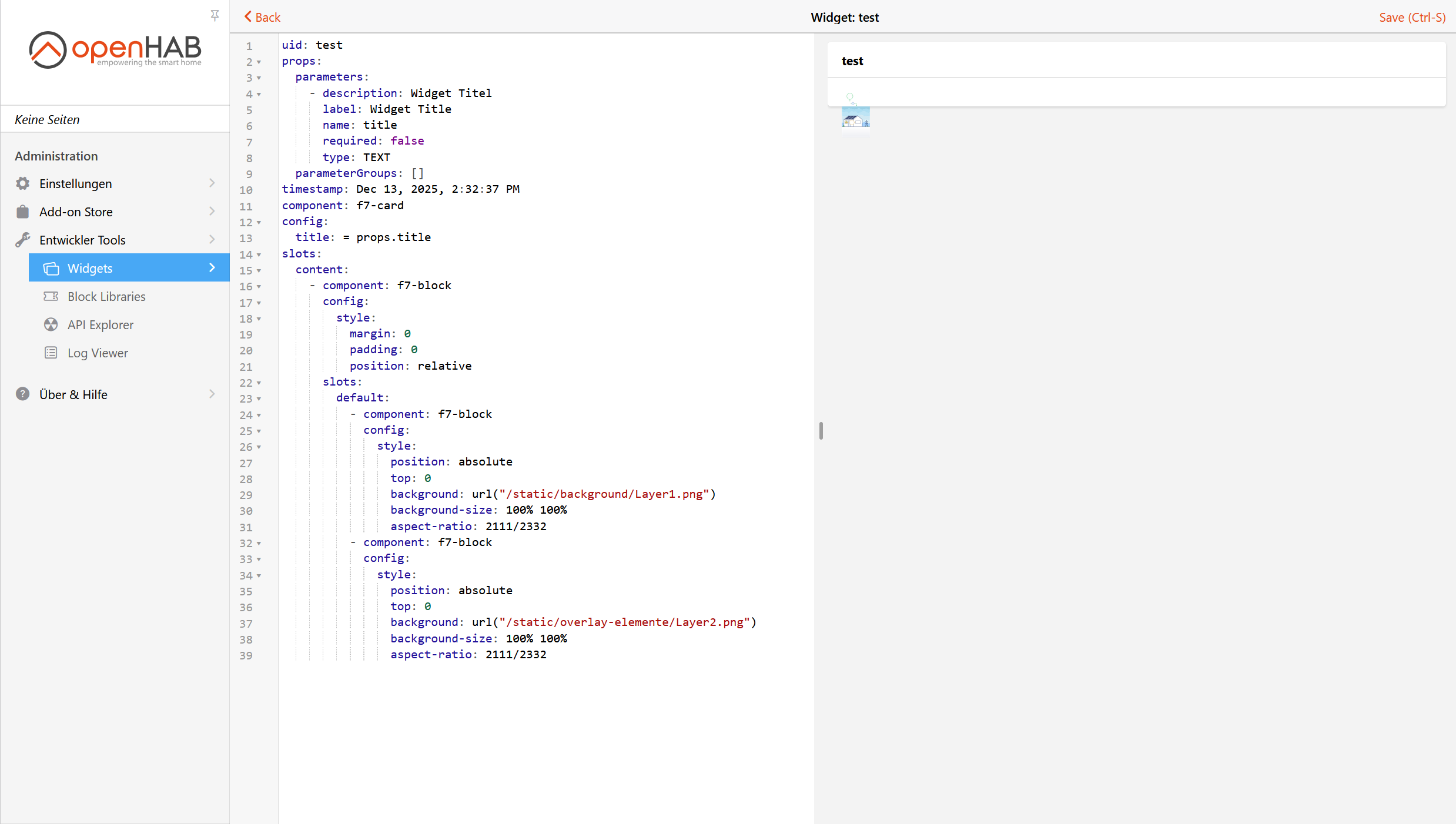This screenshot has width=1456, height=824.
Task: Click the Block Libraries icon
Action: pos(51,296)
